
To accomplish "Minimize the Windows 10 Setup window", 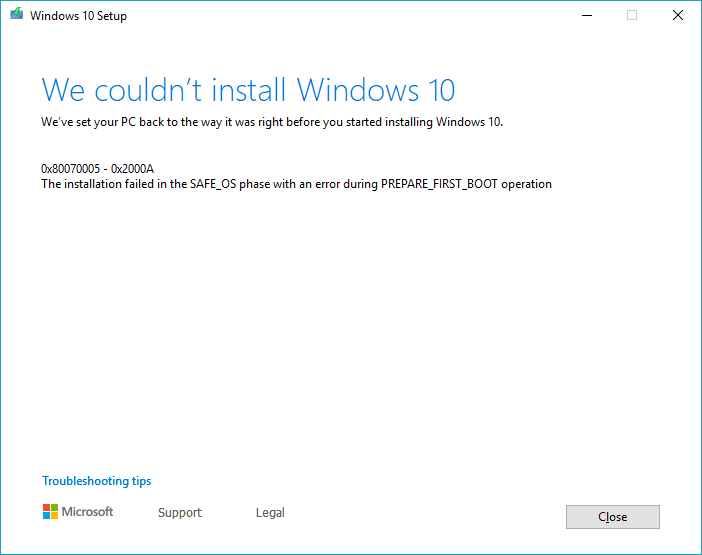I will point(585,15).
